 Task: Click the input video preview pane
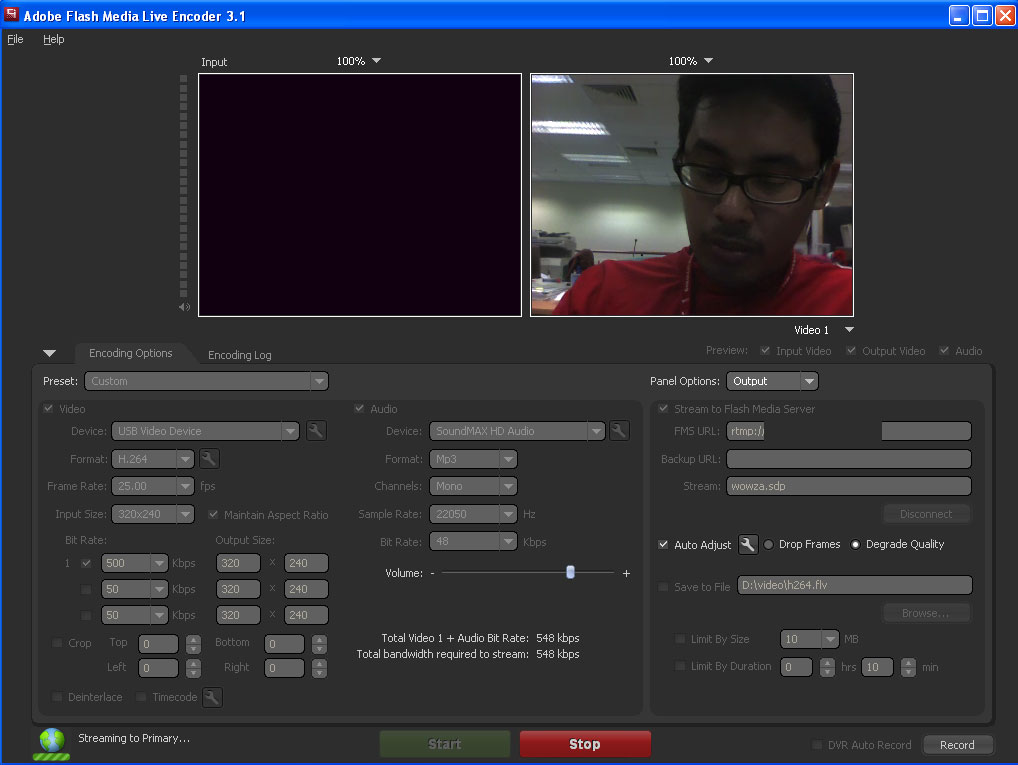(360, 195)
